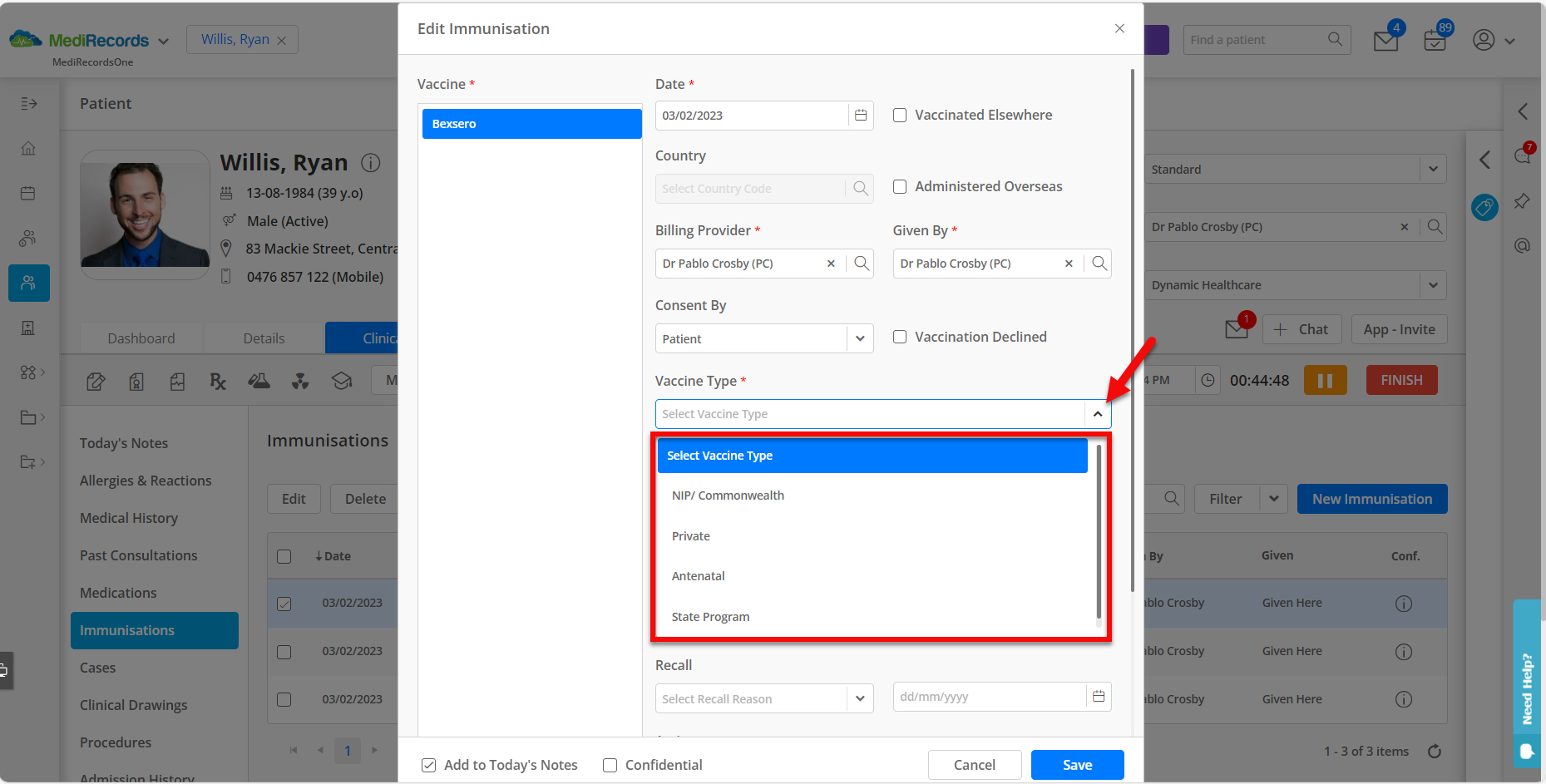Untick the Add to Today's Notes checkbox
This screenshot has width=1546, height=784.
[429, 765]
